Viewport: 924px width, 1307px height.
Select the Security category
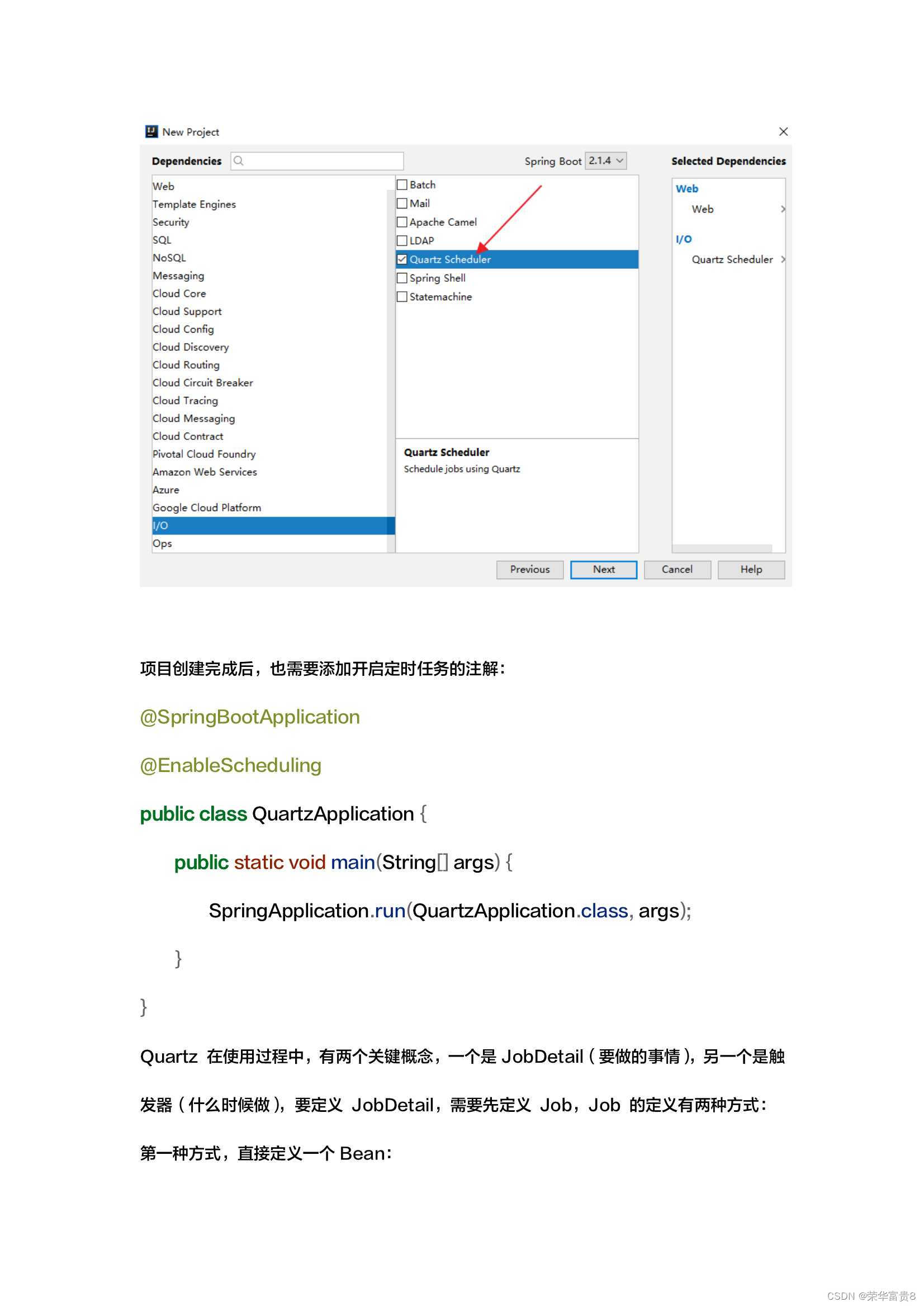point(171,222)
